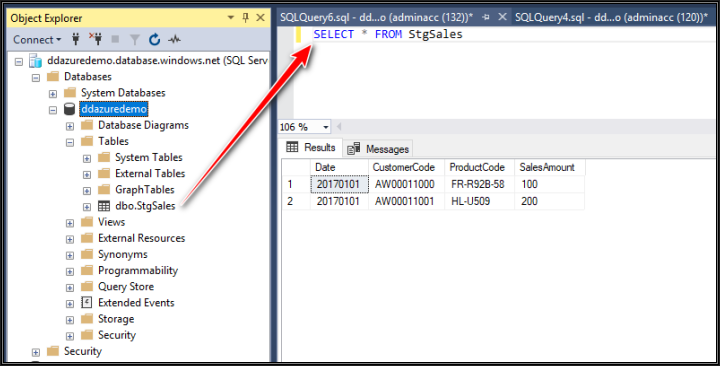Screen dimensions: 720x366
Task: Toggle auto-hide pin on Object Explorer
Action: tap(245, 18)
